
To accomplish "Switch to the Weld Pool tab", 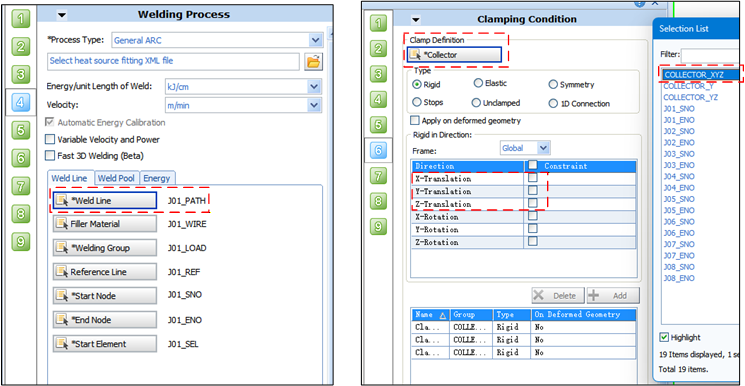I will coord(116,178).
